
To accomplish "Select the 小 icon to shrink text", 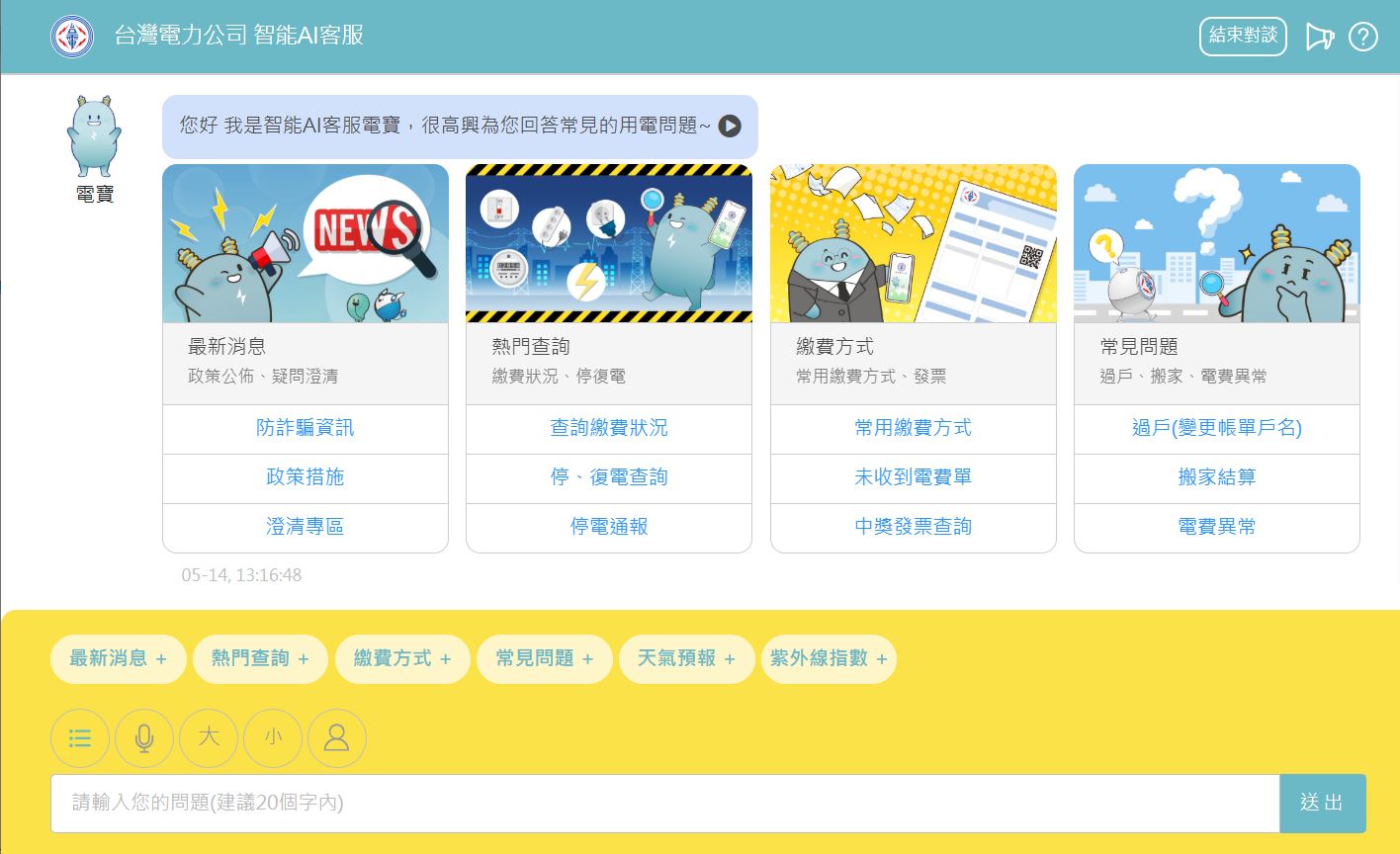I will 273,738.
